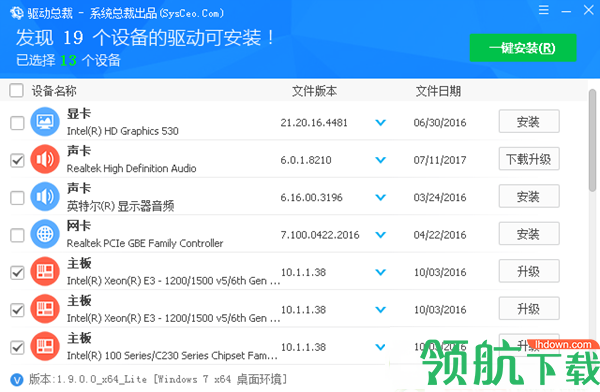Image resolution: width=600 pixels, height=392 pixels.
Task: Expand version dropdown next to 6.0.1.8210
Action: [x=380, y=160]
